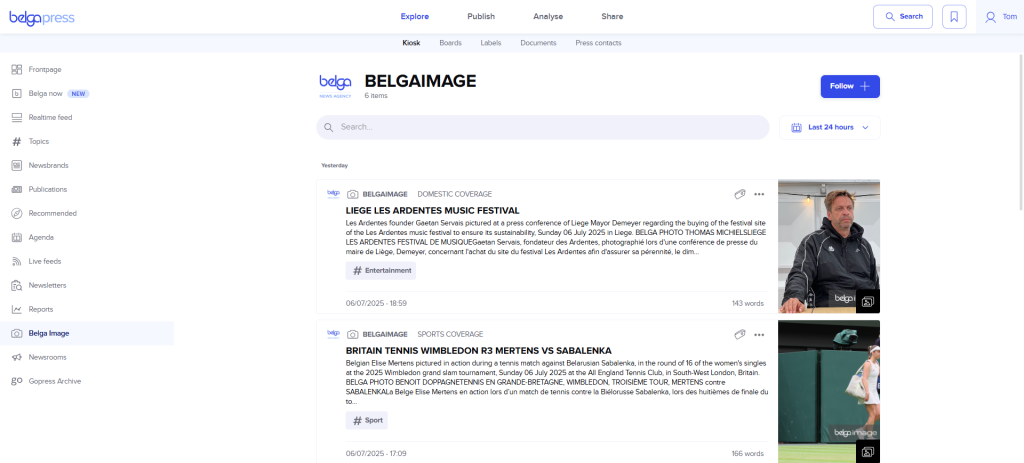Switch to the Publish tab
This screenshot has height=463, width=1024.
pos(481,16)
